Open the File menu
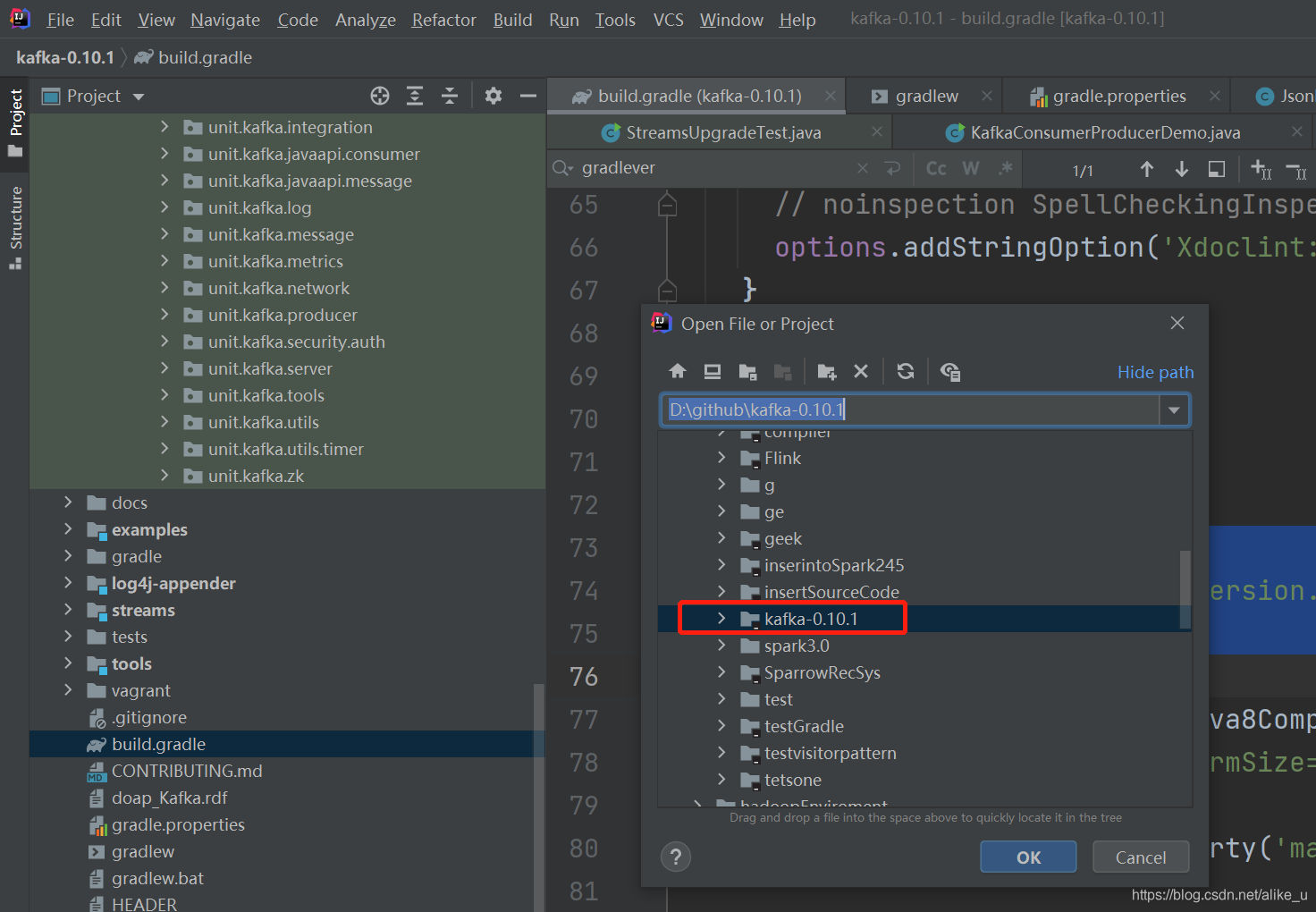The image size is (1316, 912). pyautogui.click(x=60, y=20)
